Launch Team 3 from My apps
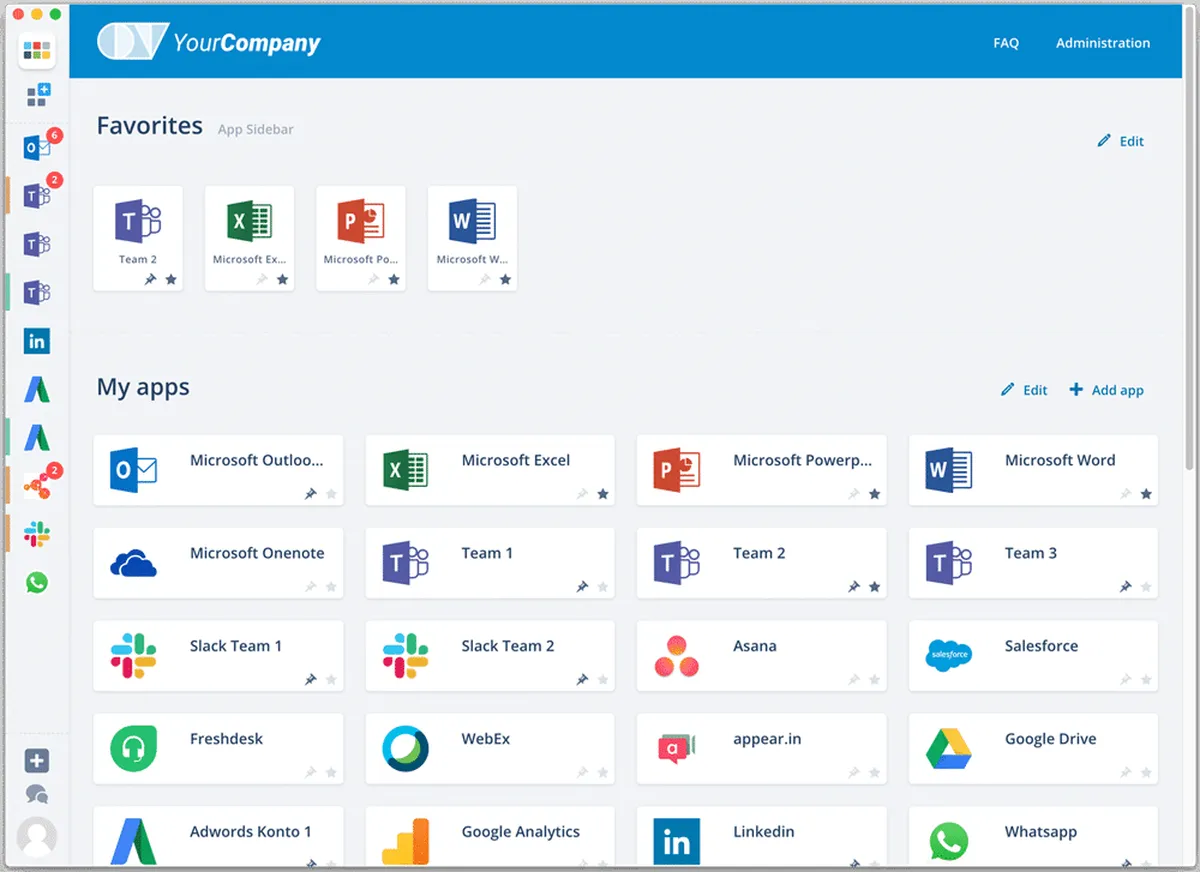This screenshot has width=1200, height=872. (x=1033, y=563)
